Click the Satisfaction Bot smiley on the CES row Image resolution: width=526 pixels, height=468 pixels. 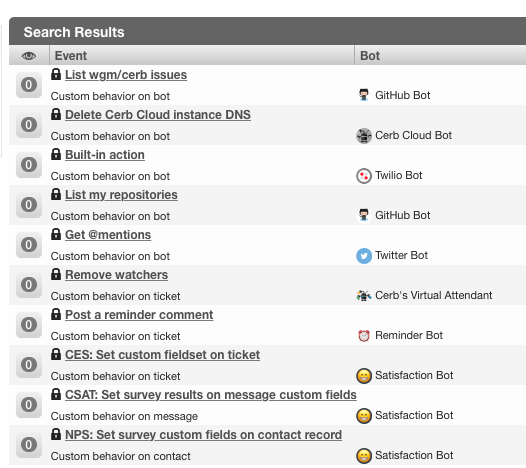[x=364, y=376]
